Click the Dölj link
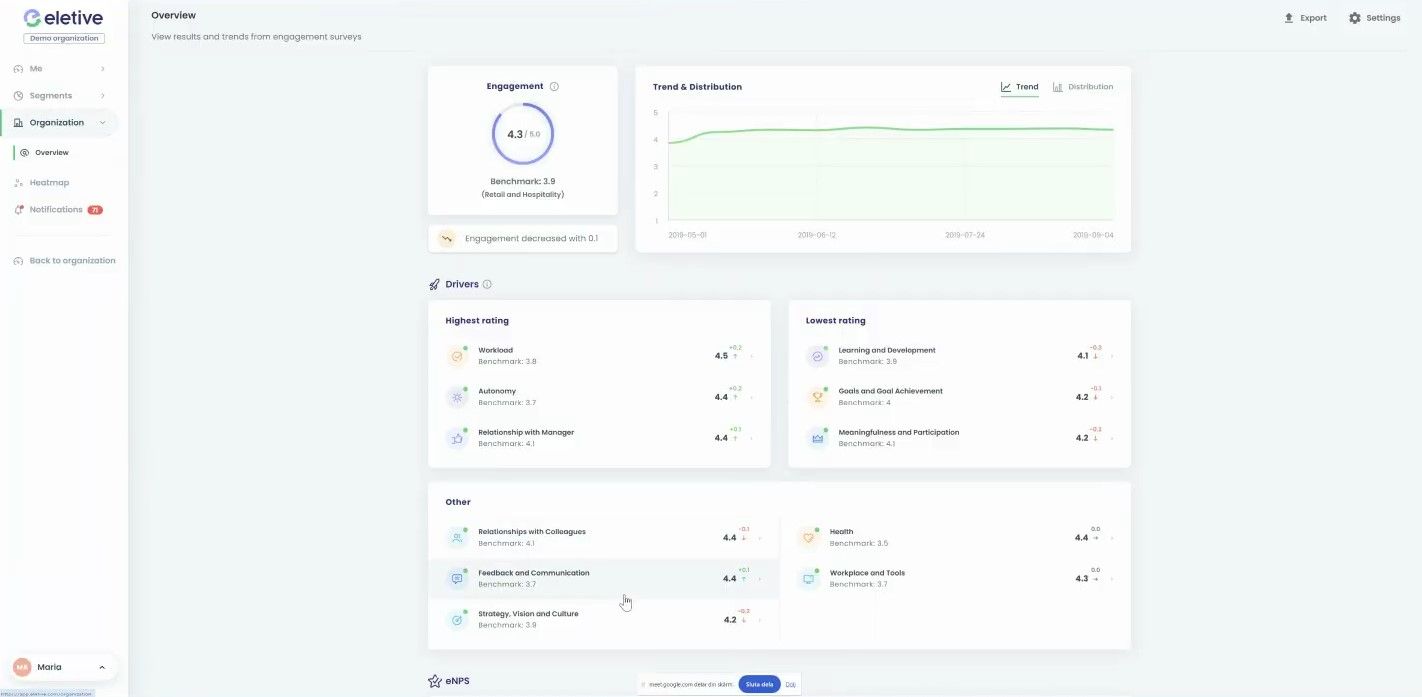This screenshot has height=697, width=1422. pos(790,684)
